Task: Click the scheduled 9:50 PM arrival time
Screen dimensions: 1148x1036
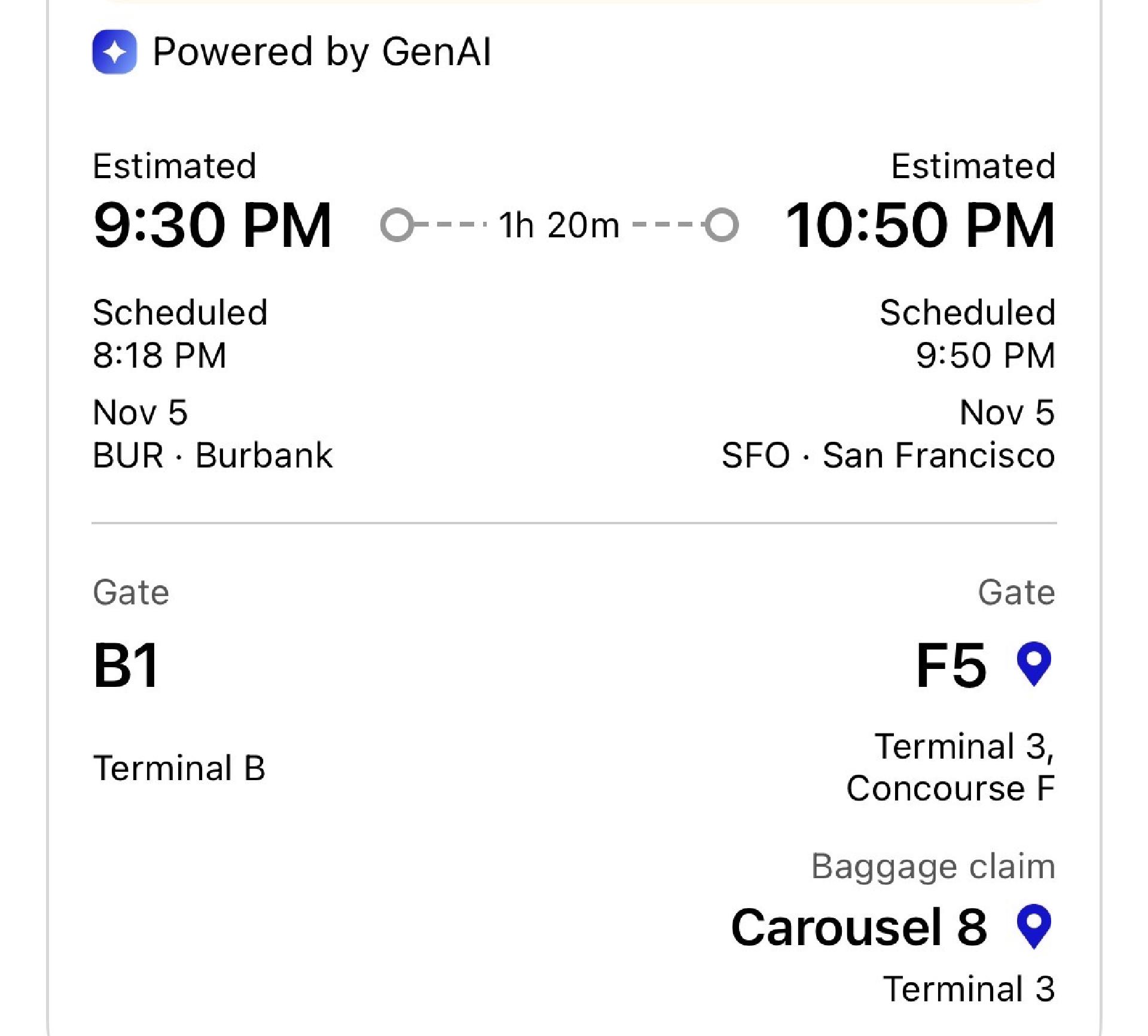Action: (985, 355)
